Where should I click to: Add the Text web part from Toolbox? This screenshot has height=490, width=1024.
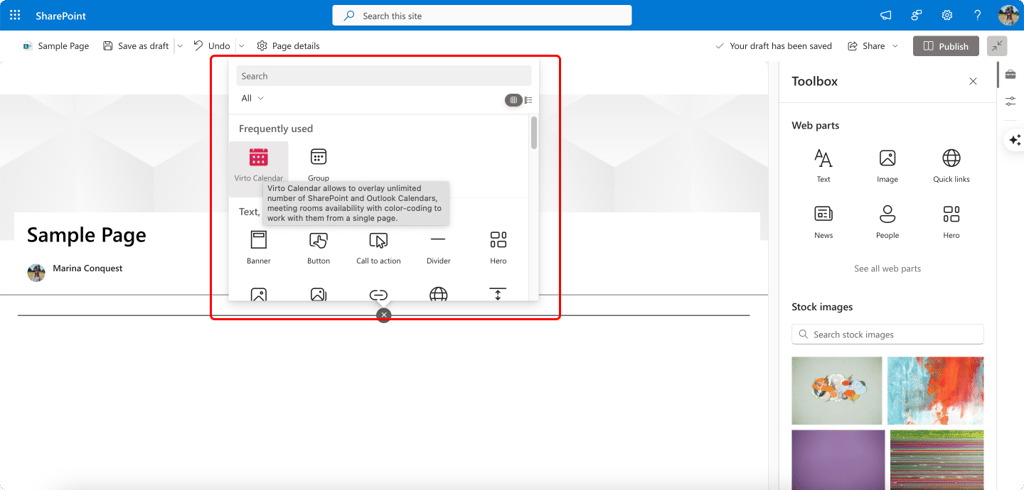[x=823, y=165]
